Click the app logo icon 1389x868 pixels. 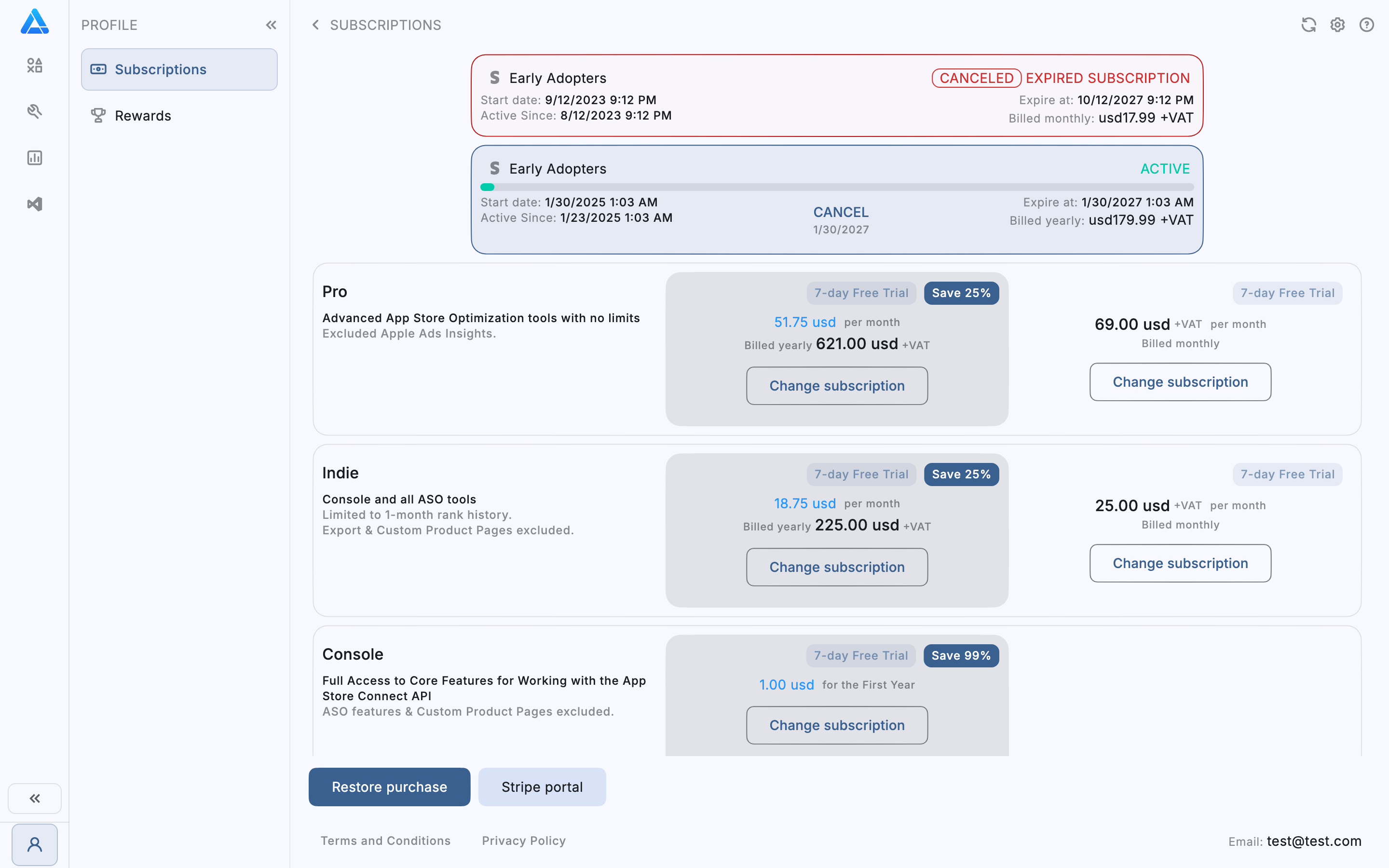click(34, 22)
